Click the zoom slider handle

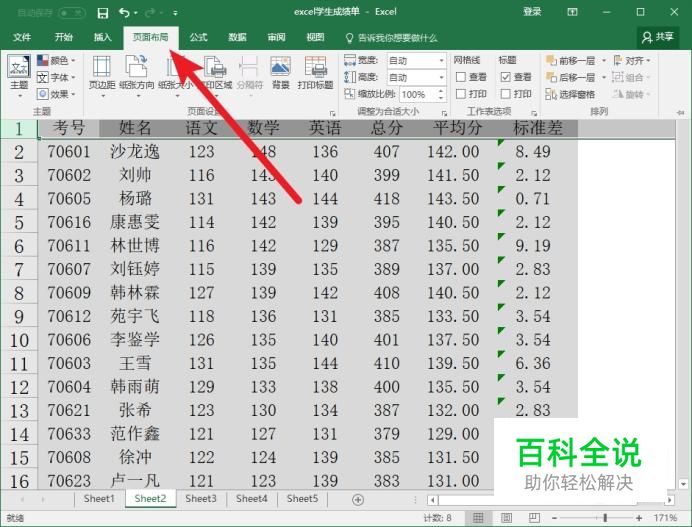605,518
